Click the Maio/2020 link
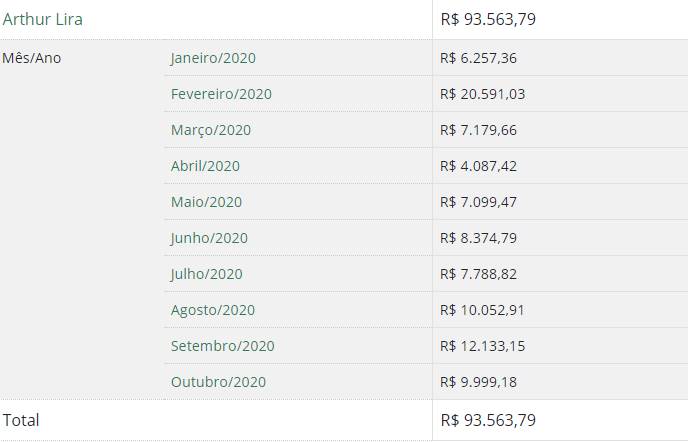 pos(206,202)
